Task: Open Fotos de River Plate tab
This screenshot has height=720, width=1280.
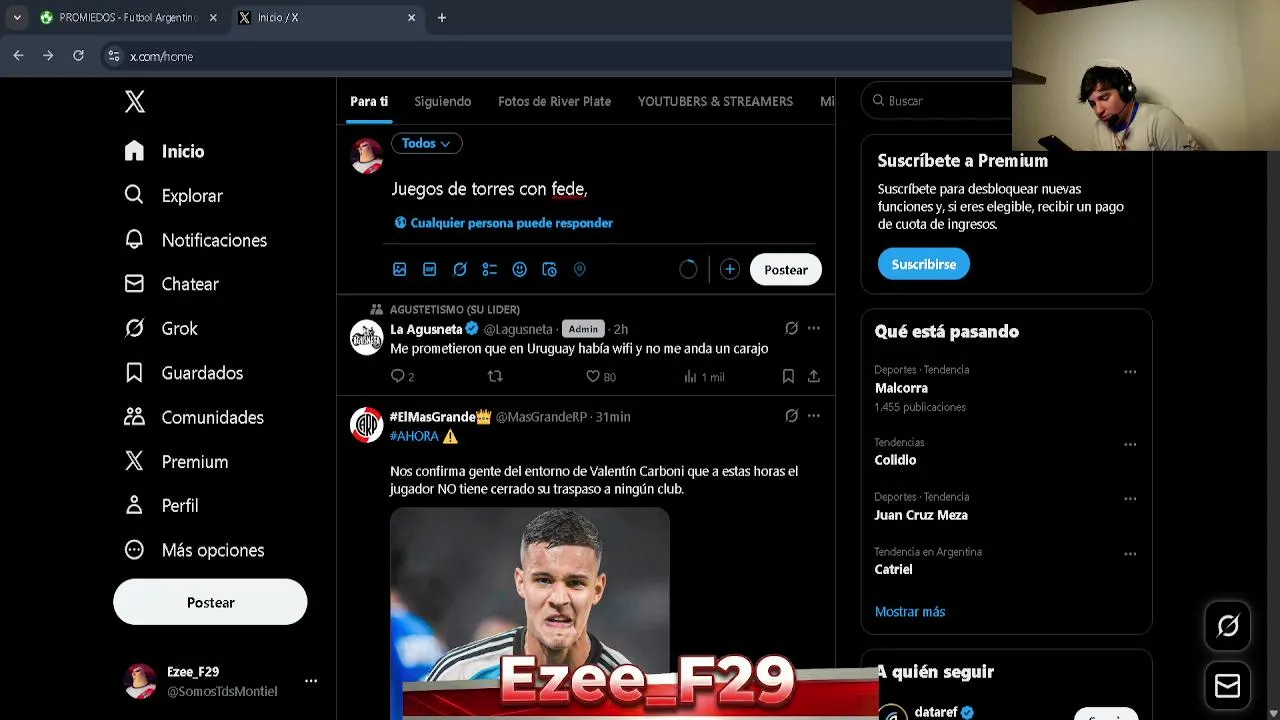Action: [554, 101]
